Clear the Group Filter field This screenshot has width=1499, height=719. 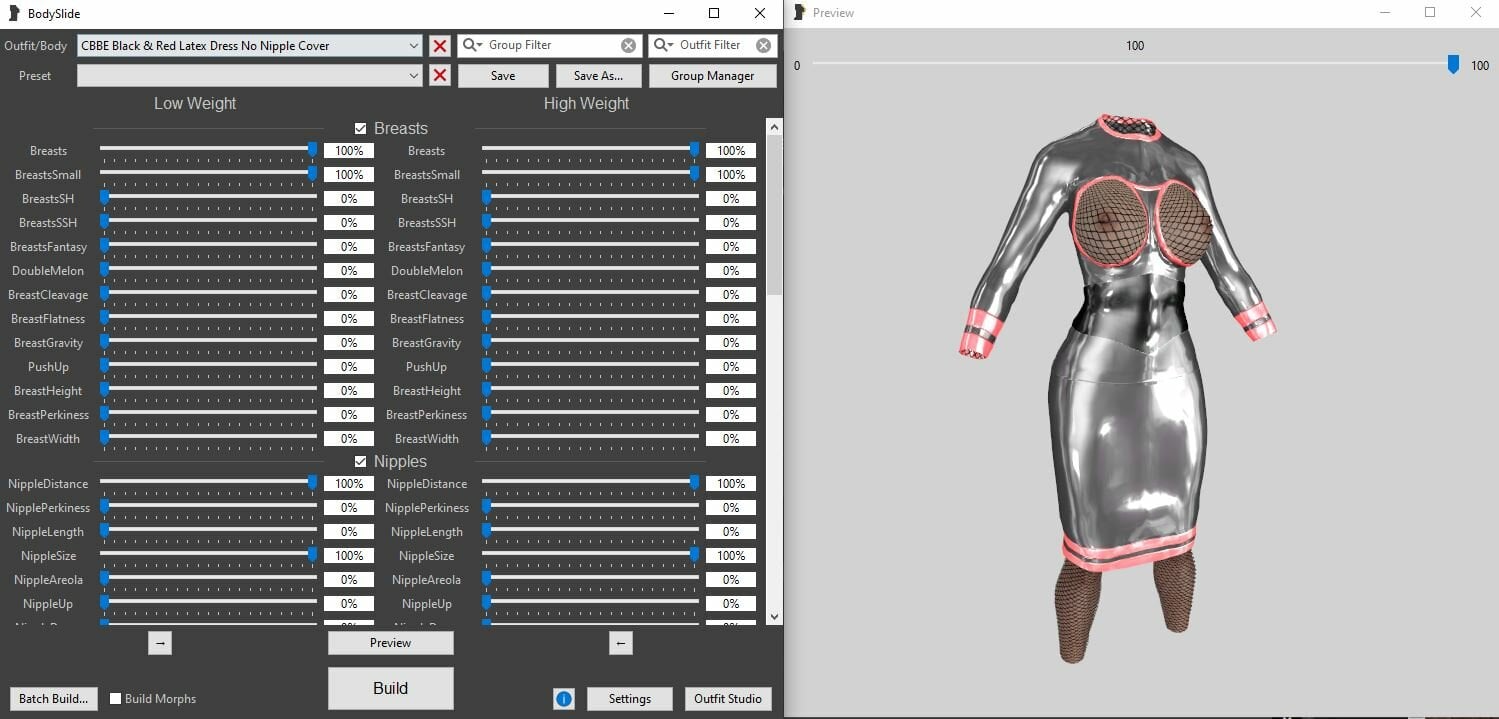pyautogui.click(x=628, y=45)
